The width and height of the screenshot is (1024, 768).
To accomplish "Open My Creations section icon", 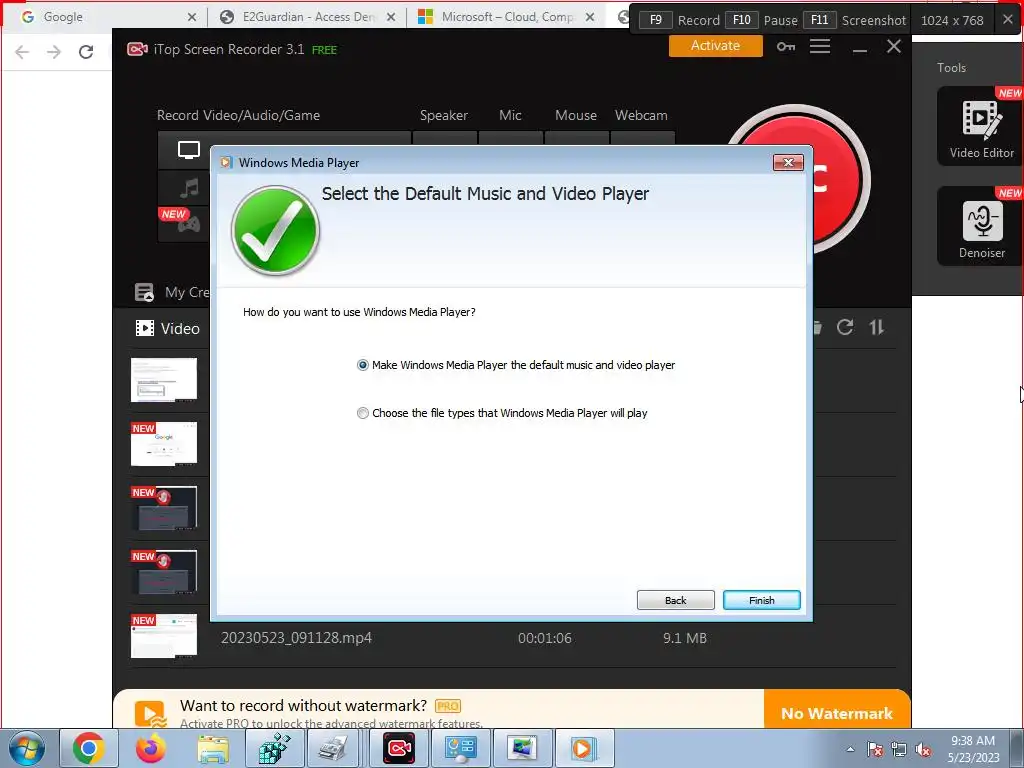I will (144, 292).
